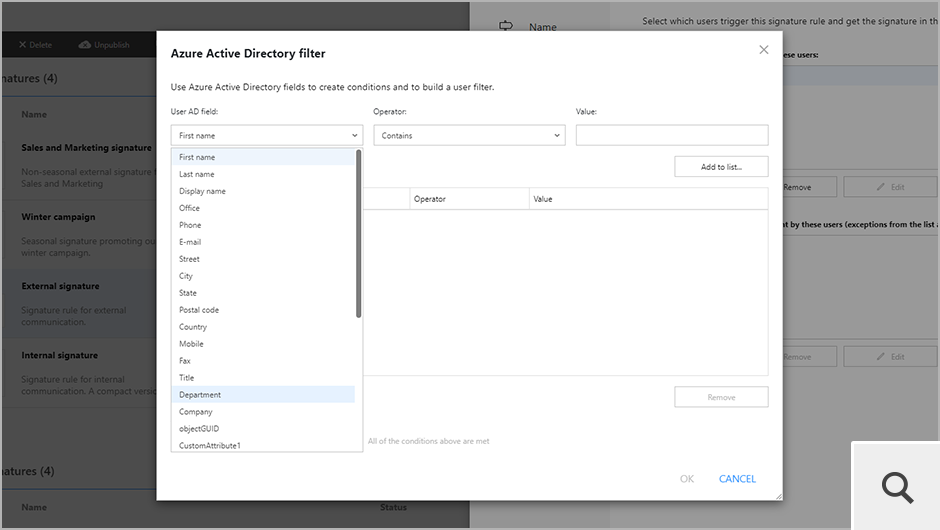Select Title in the field list
Viewport: 940px width, 530px height.
[263, 378]
